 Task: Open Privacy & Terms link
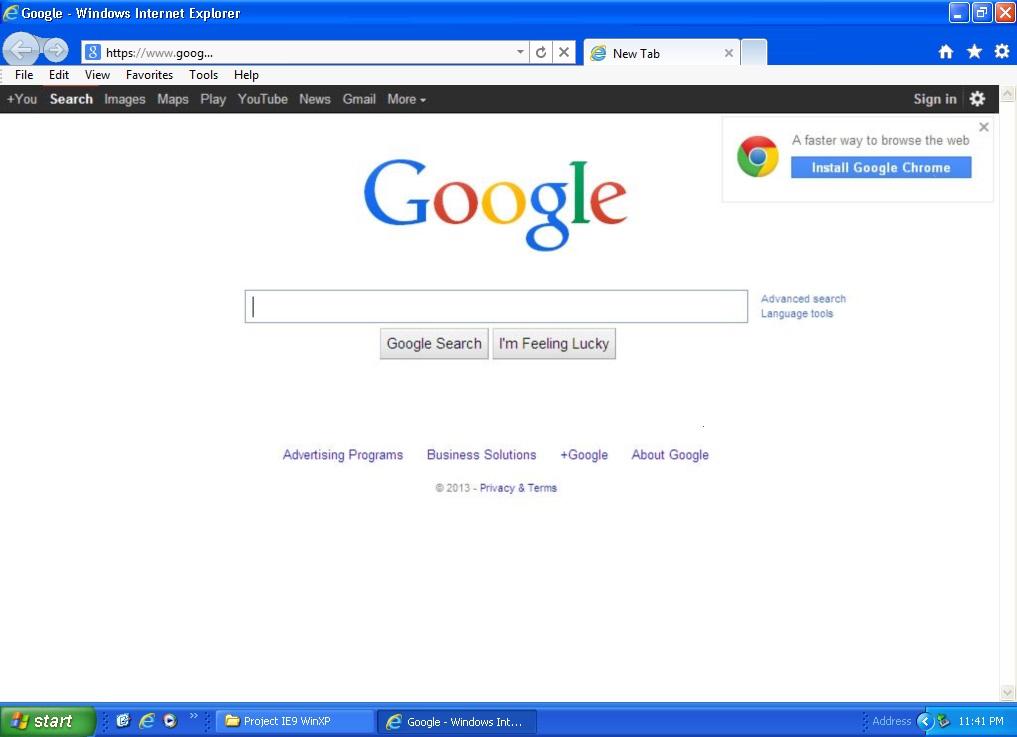click(518, 488)
